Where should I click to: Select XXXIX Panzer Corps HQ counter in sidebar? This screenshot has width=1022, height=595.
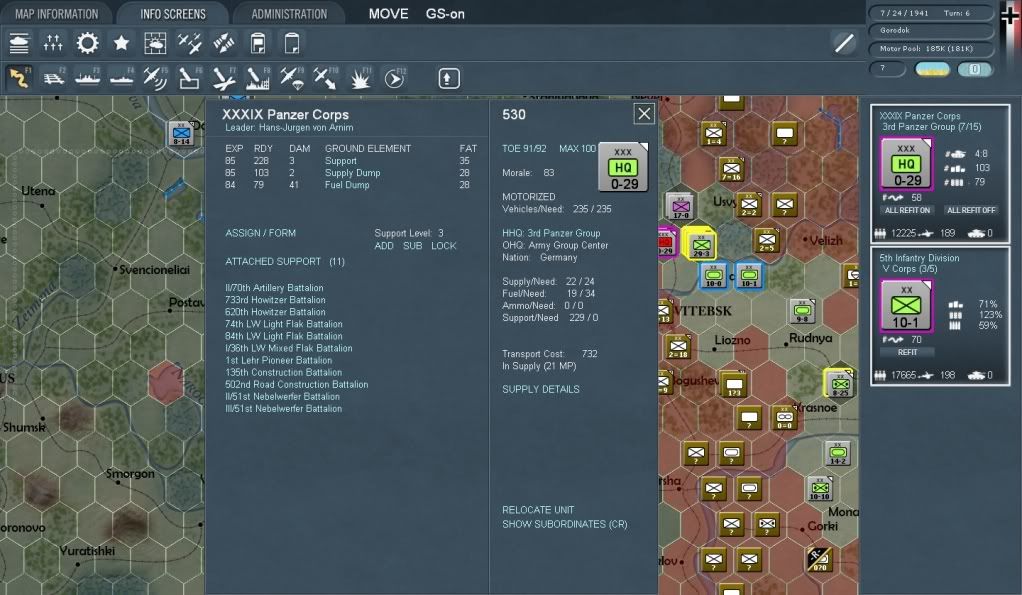click(907, 164)
